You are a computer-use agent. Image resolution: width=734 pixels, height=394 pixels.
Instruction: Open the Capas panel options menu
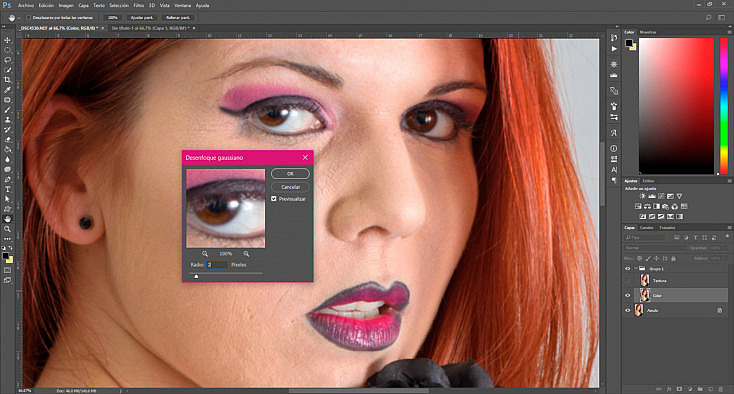click(729, 228)
